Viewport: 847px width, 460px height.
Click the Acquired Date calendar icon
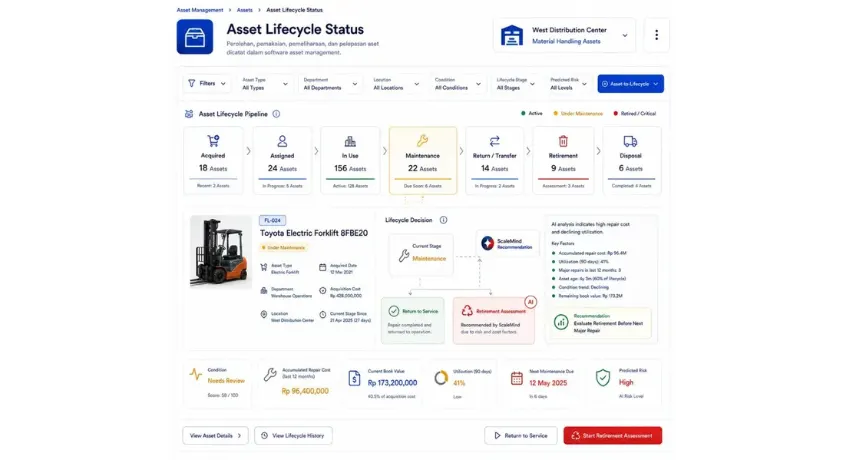pyautogui.click(x=322, y=267)
